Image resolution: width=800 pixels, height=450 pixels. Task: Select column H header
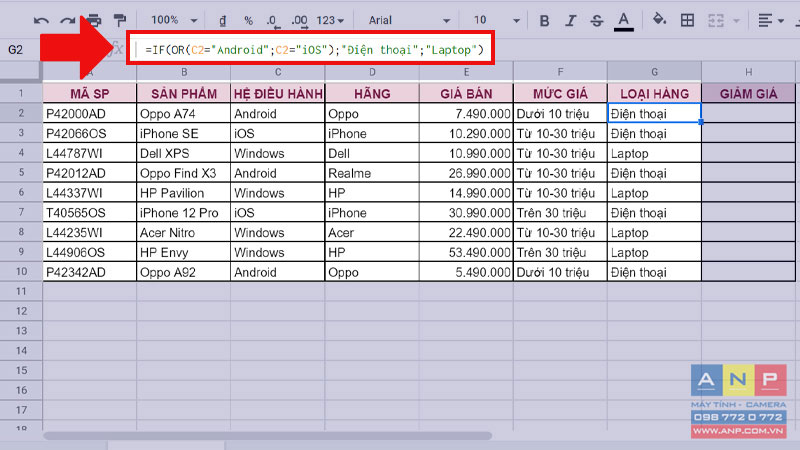pyautogui.click(x=748, y=72)
